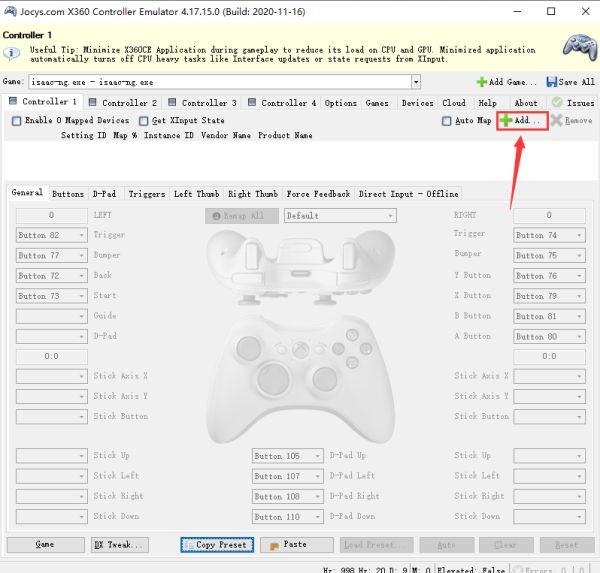Enable the 0 Mapped Devices checkbox
600x573 pixels.
coord(16,121)
